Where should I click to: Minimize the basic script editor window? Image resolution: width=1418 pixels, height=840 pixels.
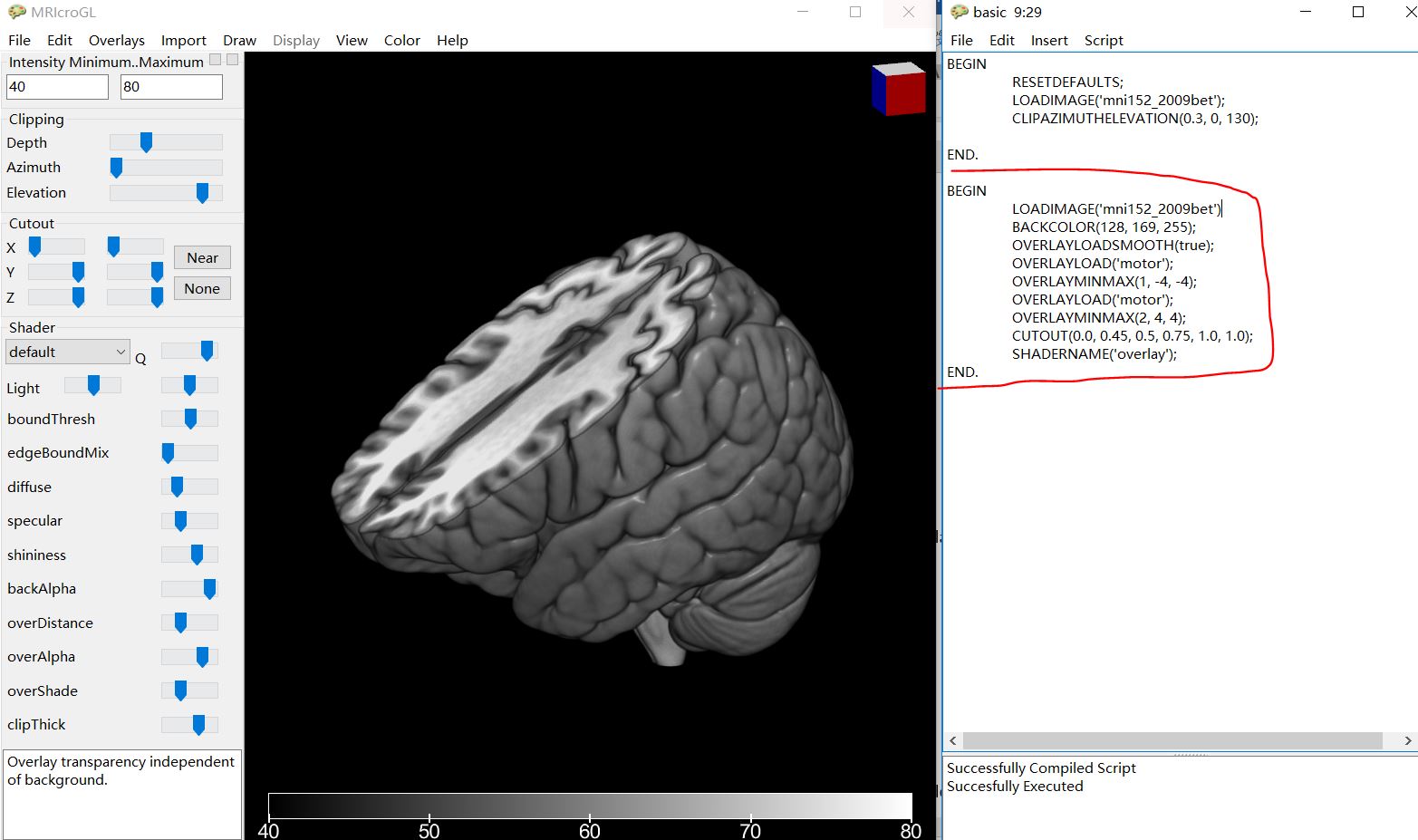(1306, 12)
